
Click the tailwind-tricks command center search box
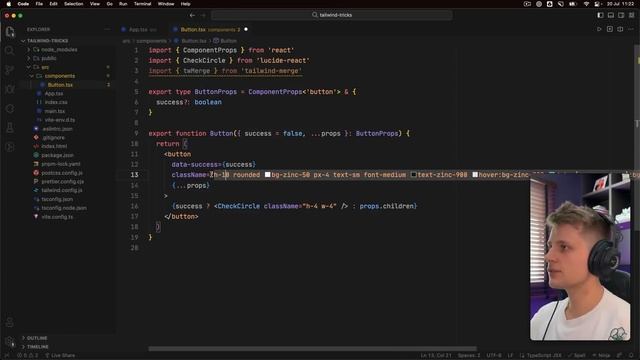[332, 15]
